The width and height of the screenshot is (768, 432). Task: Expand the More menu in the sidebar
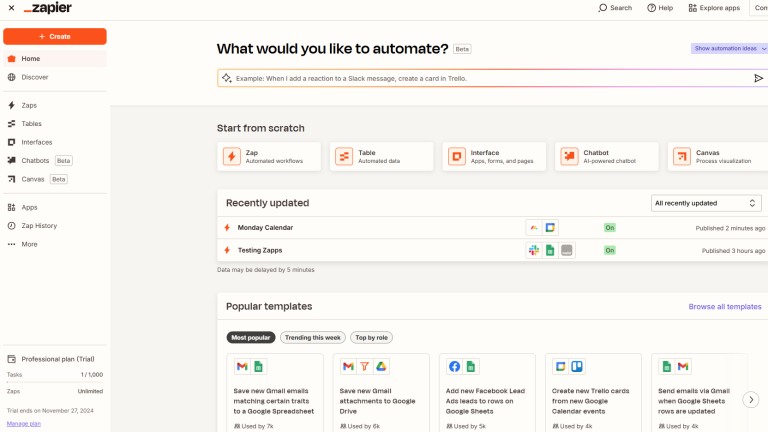click(x=55, y=244)
